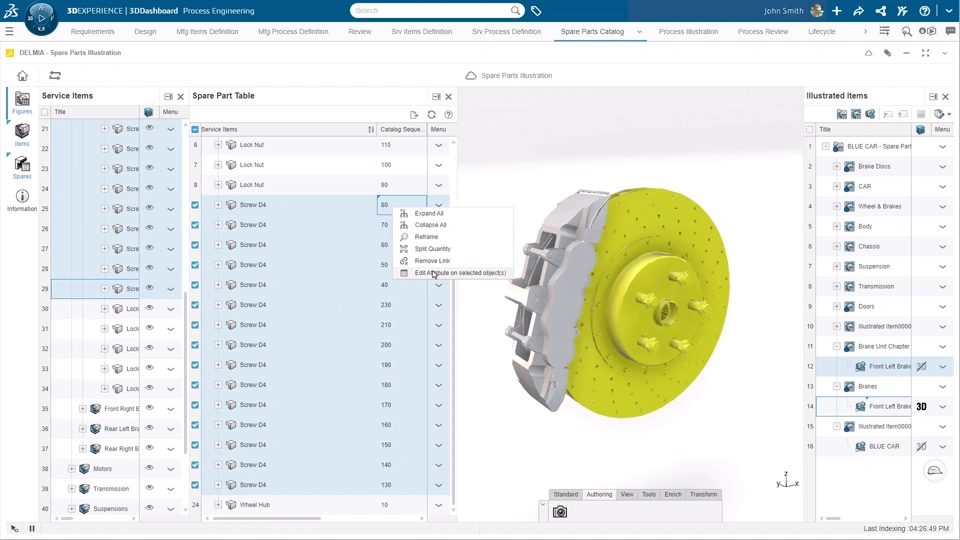Uncheck the Screw D4 row with sequence 130
Image resolution: width=960 pixels, height=540 pixels.
(195, 485)
